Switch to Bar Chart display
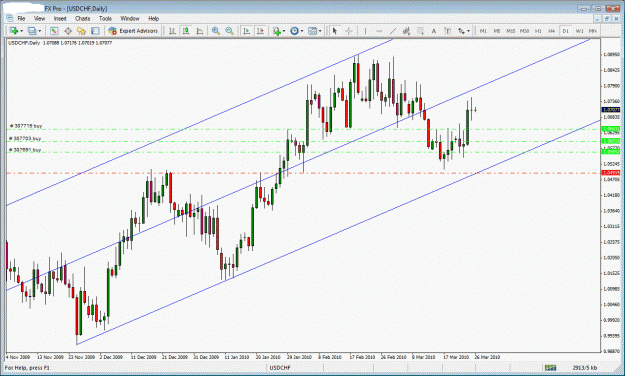Image resolution: width=625 pixels, height=376 pixels. pos(172,31)
